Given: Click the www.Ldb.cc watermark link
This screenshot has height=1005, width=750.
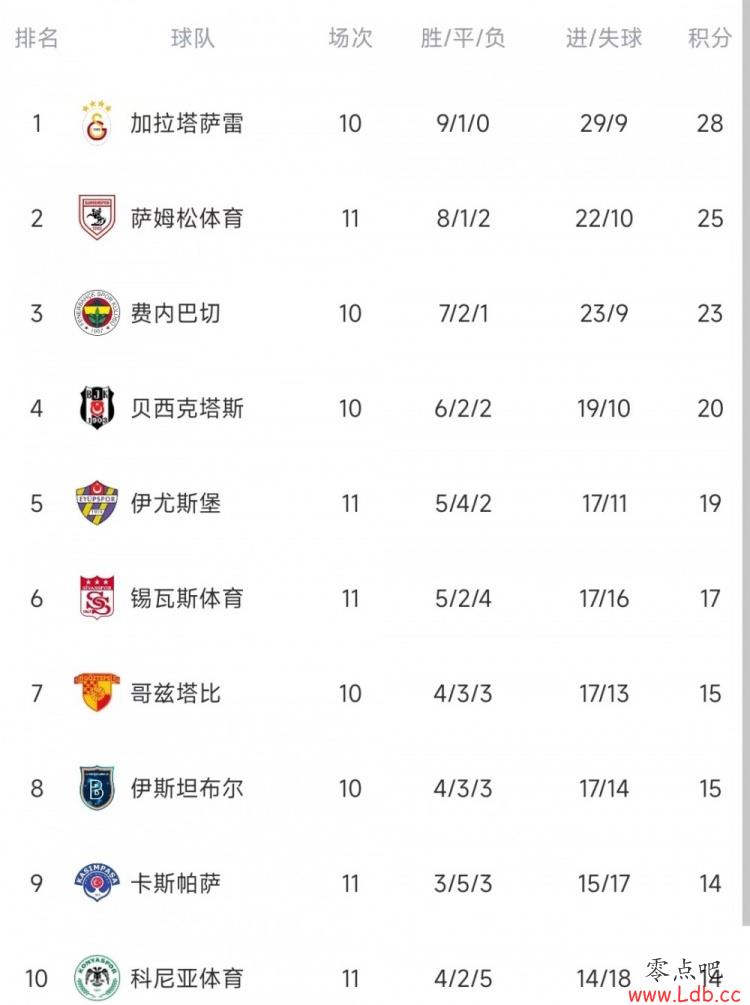Looking at the screenshot, I should (685, 994).
